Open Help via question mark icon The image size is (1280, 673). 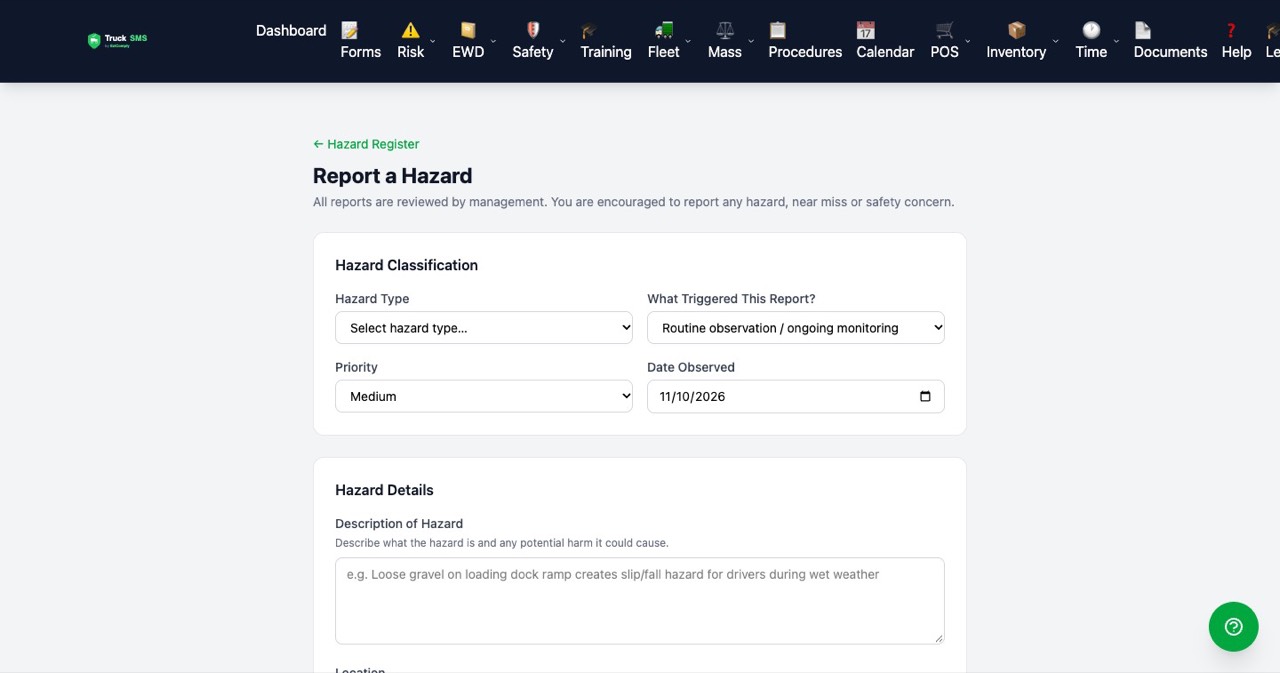tap(1231, 30)
